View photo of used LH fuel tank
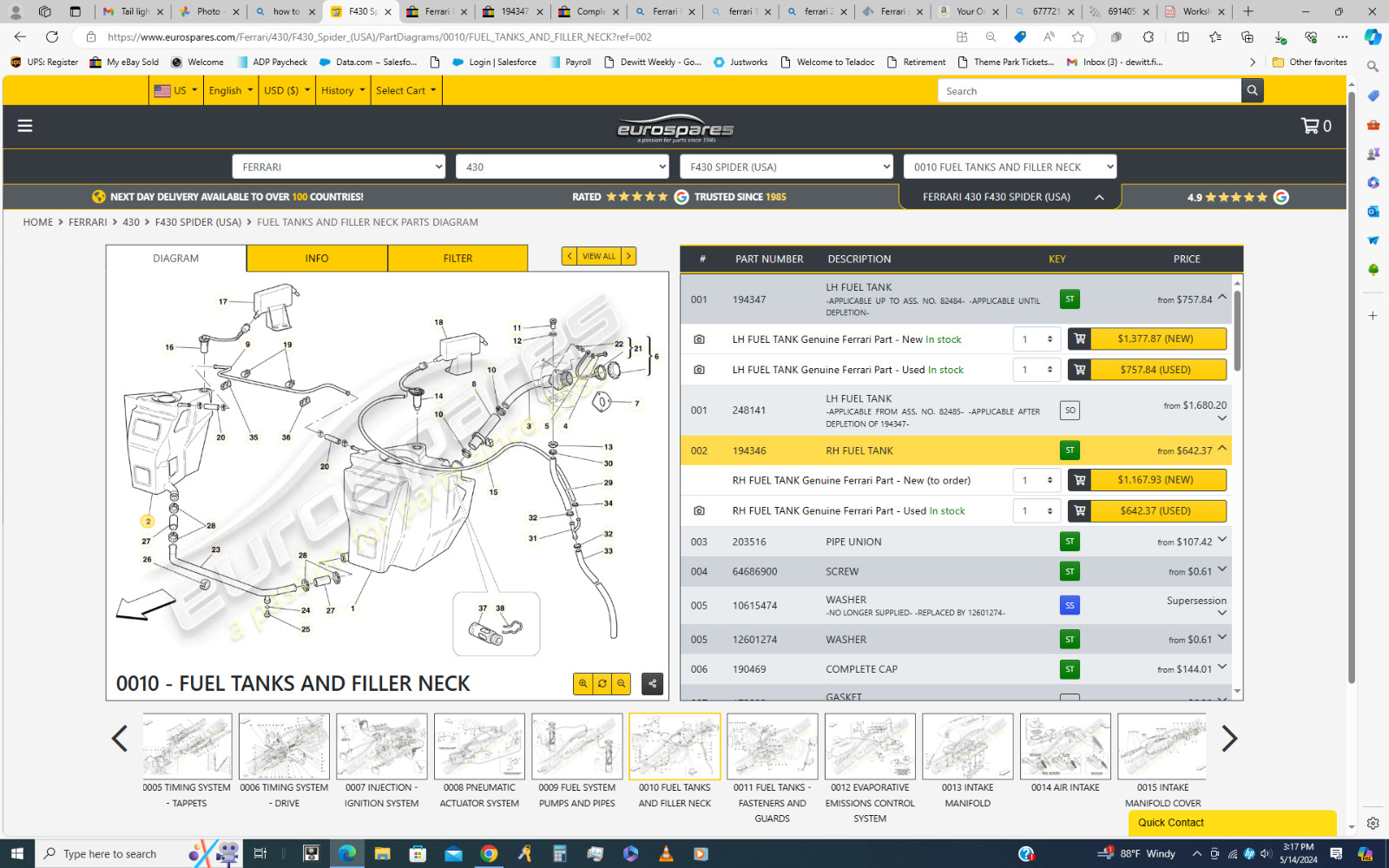Image resolution: width=1389 pixels, height=868 pixels. (699, 370)
